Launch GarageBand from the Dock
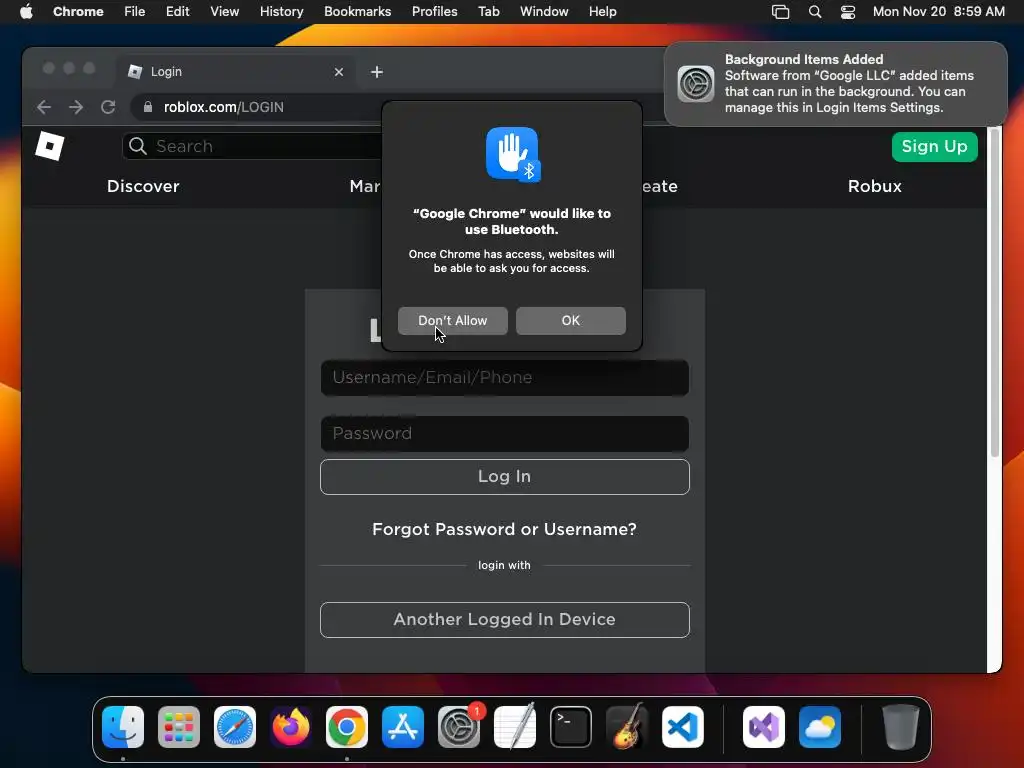The image size is (1024, 768). click(627, 727)
